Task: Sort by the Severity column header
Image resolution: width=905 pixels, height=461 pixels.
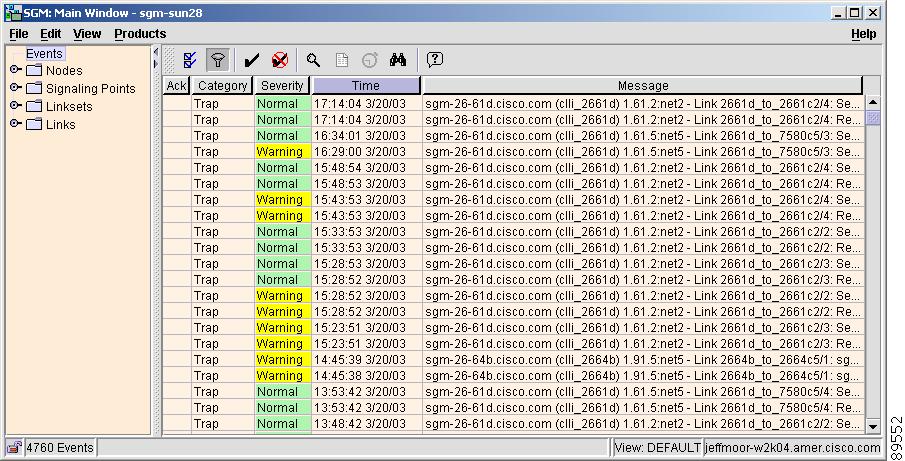Action: coord(282,85)
